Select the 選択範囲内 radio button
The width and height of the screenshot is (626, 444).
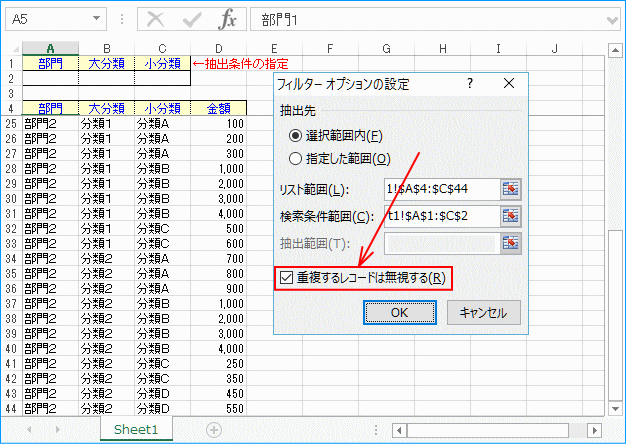pyautogui.click(x=295, y=135)
